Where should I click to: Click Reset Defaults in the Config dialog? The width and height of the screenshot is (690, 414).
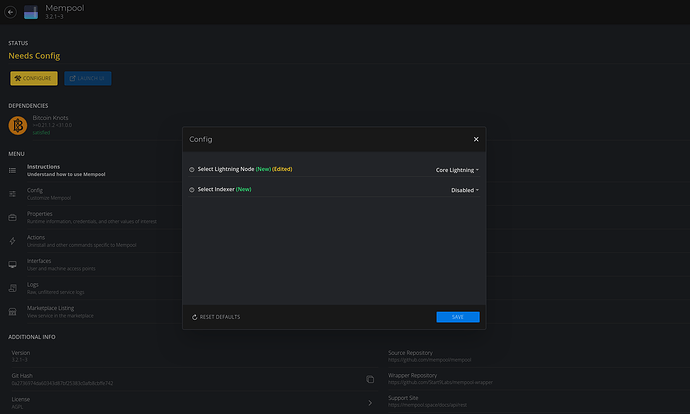point(216,317)
